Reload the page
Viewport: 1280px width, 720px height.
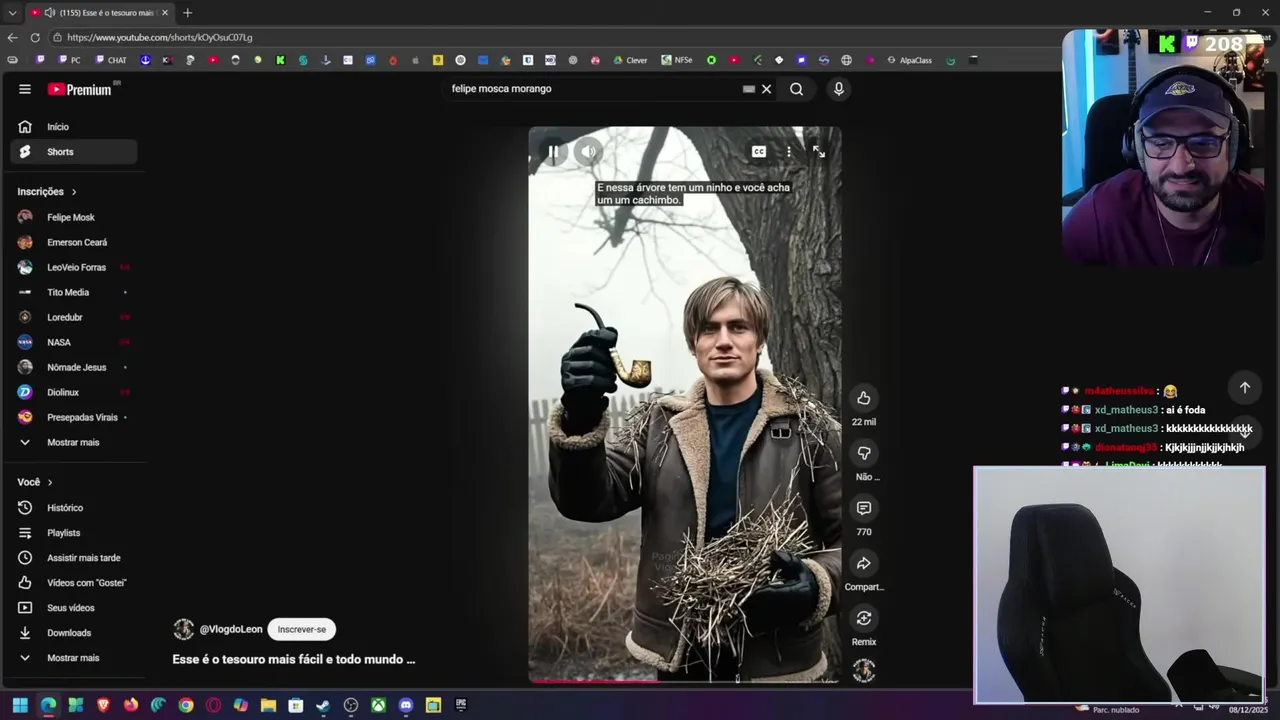35,37
